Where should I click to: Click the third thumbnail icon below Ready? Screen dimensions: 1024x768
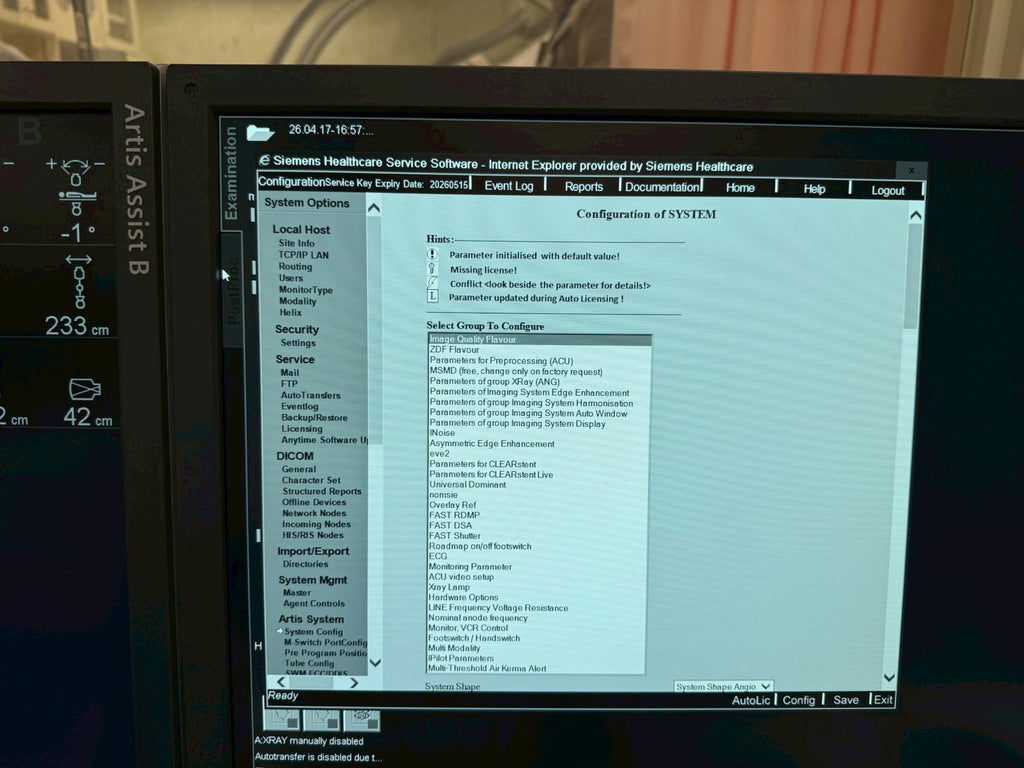click(x=362, y=720)
